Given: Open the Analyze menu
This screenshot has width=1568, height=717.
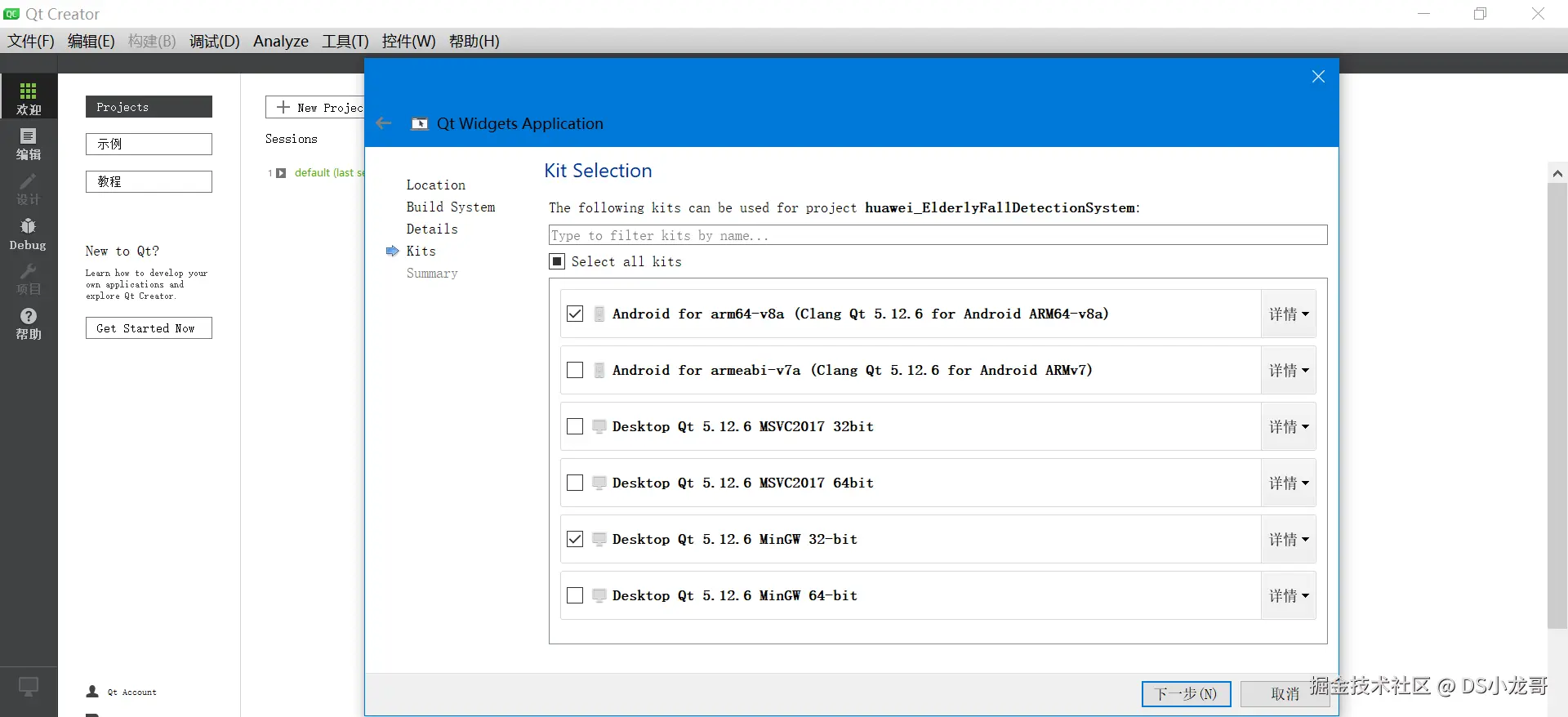Looking at the screenshot, I should [281, 41].
